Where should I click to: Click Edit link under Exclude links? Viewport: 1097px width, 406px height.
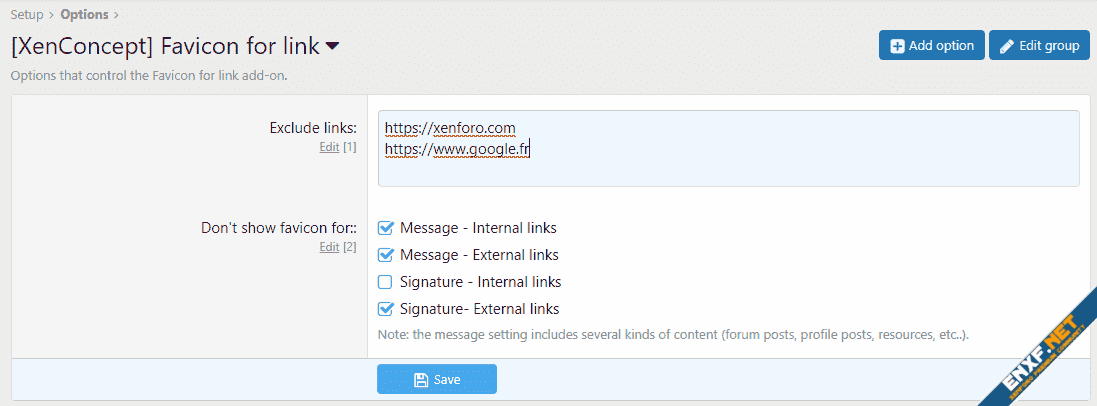pyautogui.click(x=329, y=147)
